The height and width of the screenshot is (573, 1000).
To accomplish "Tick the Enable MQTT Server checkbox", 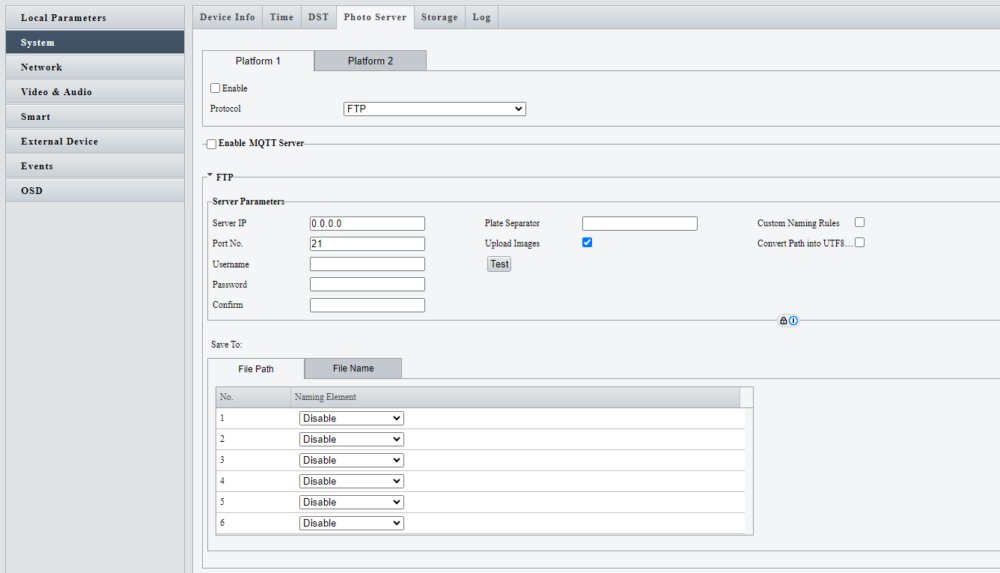I will pos(211,144).
